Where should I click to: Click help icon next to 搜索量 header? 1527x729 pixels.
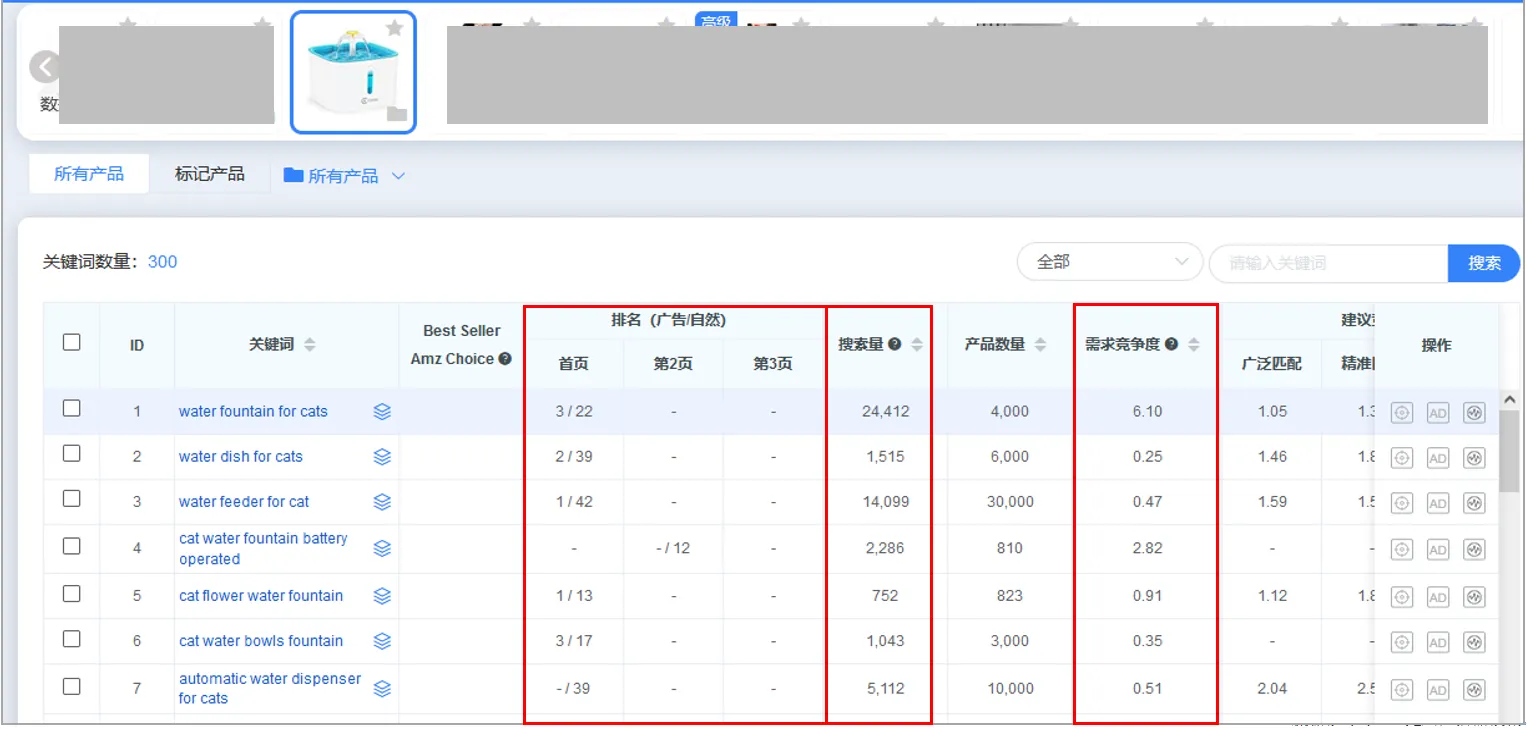pos(895,344)
